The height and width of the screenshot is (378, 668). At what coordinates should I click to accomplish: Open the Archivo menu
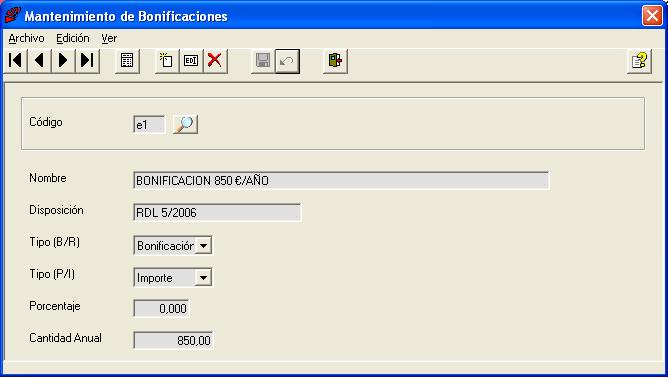click(x=26, y=38)
